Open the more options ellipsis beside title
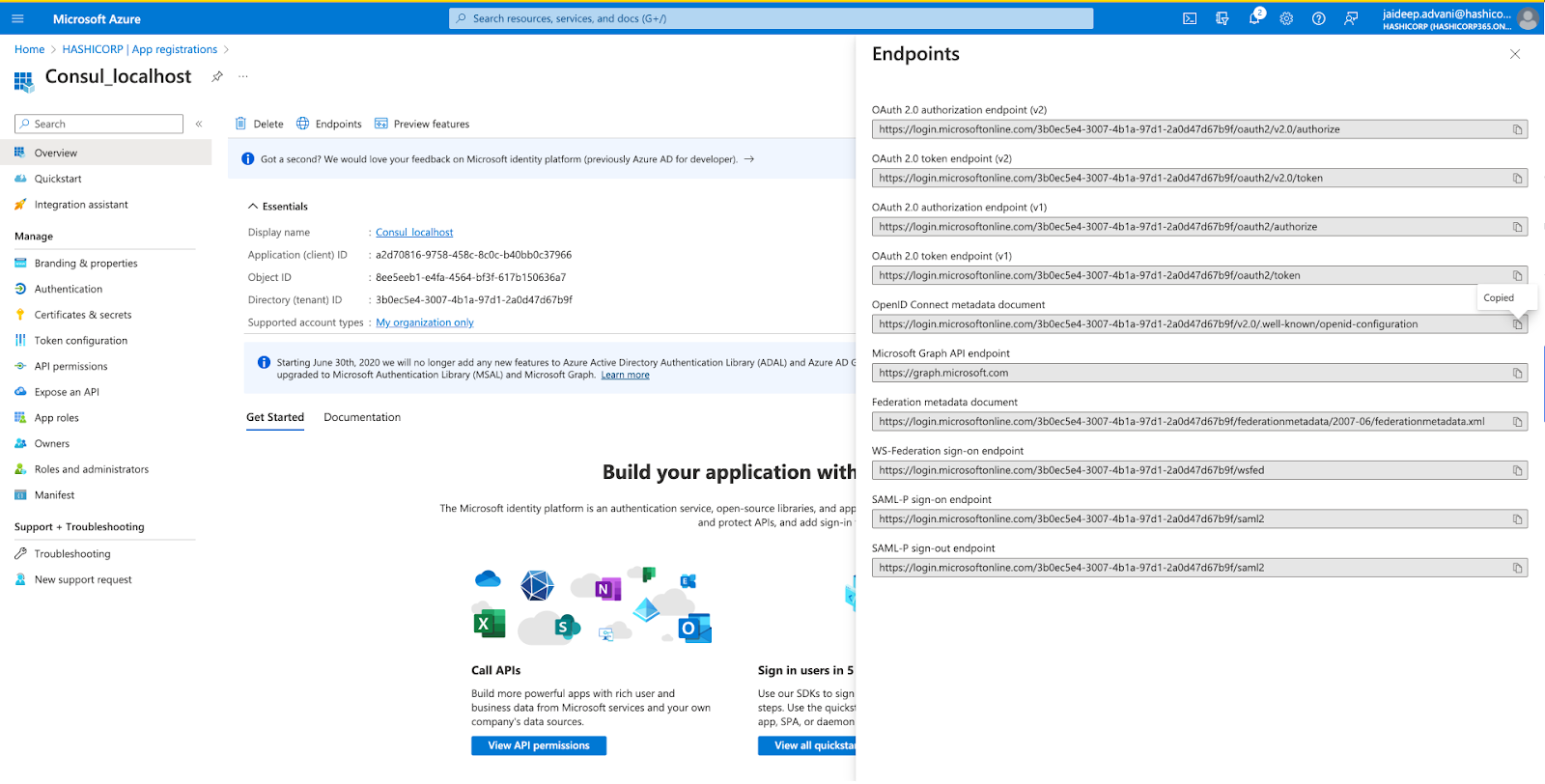This screenshot has width=1545, height=784. (x=243, y=76)
